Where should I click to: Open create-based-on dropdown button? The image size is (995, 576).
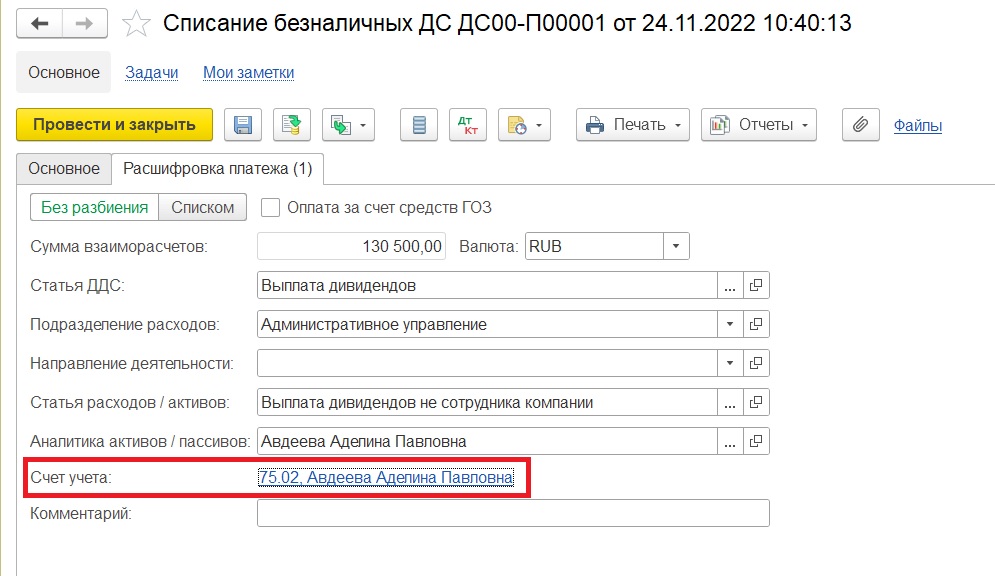point(348,124)
